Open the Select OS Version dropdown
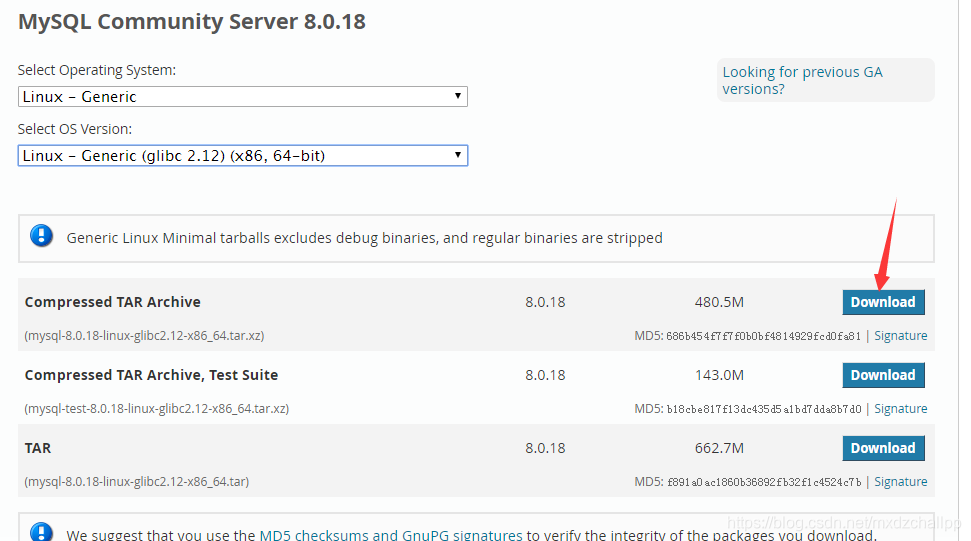Image resolution: width=971 pixels, height=541 pixels. [x=243, y=155]
